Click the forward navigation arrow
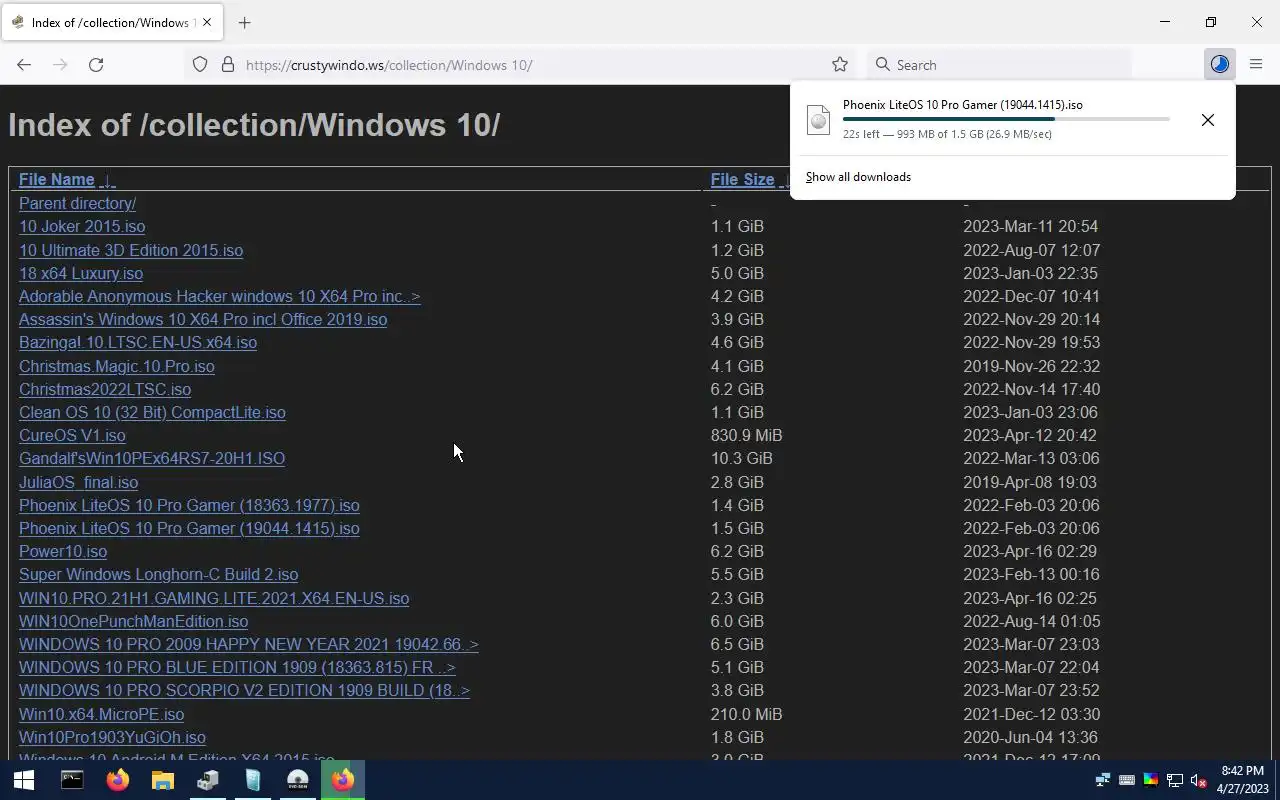 (60, 64)
